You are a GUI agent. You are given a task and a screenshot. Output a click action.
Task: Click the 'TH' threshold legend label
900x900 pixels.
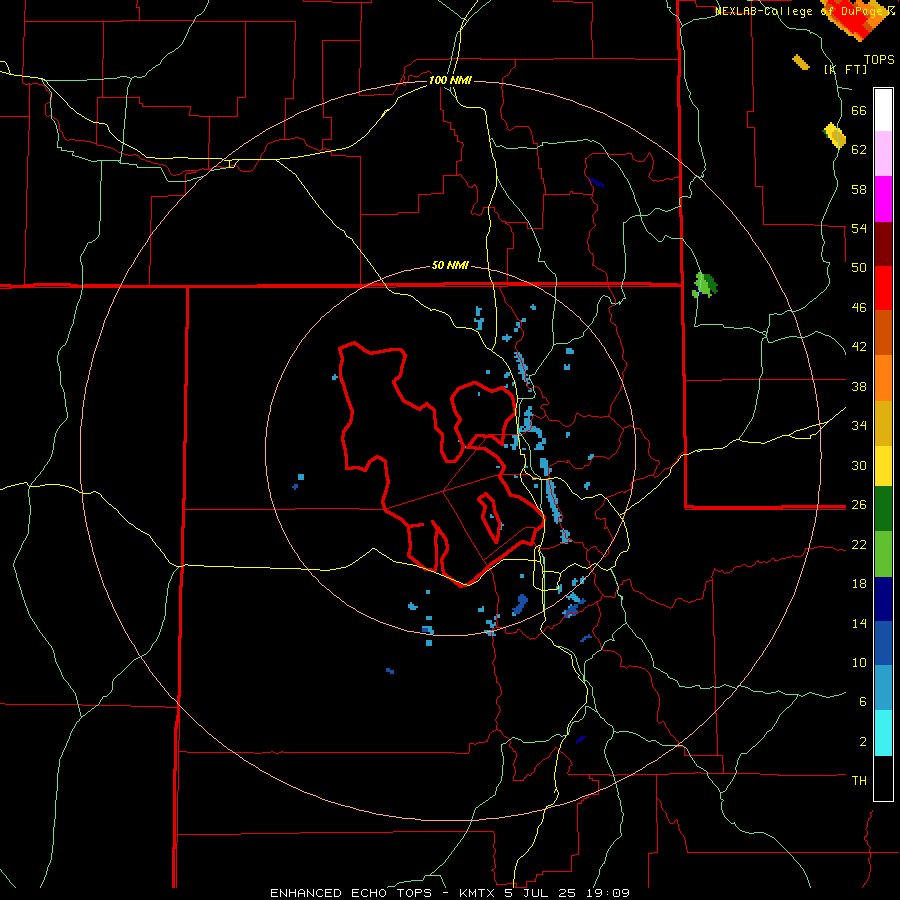click(x=859, y=781)
